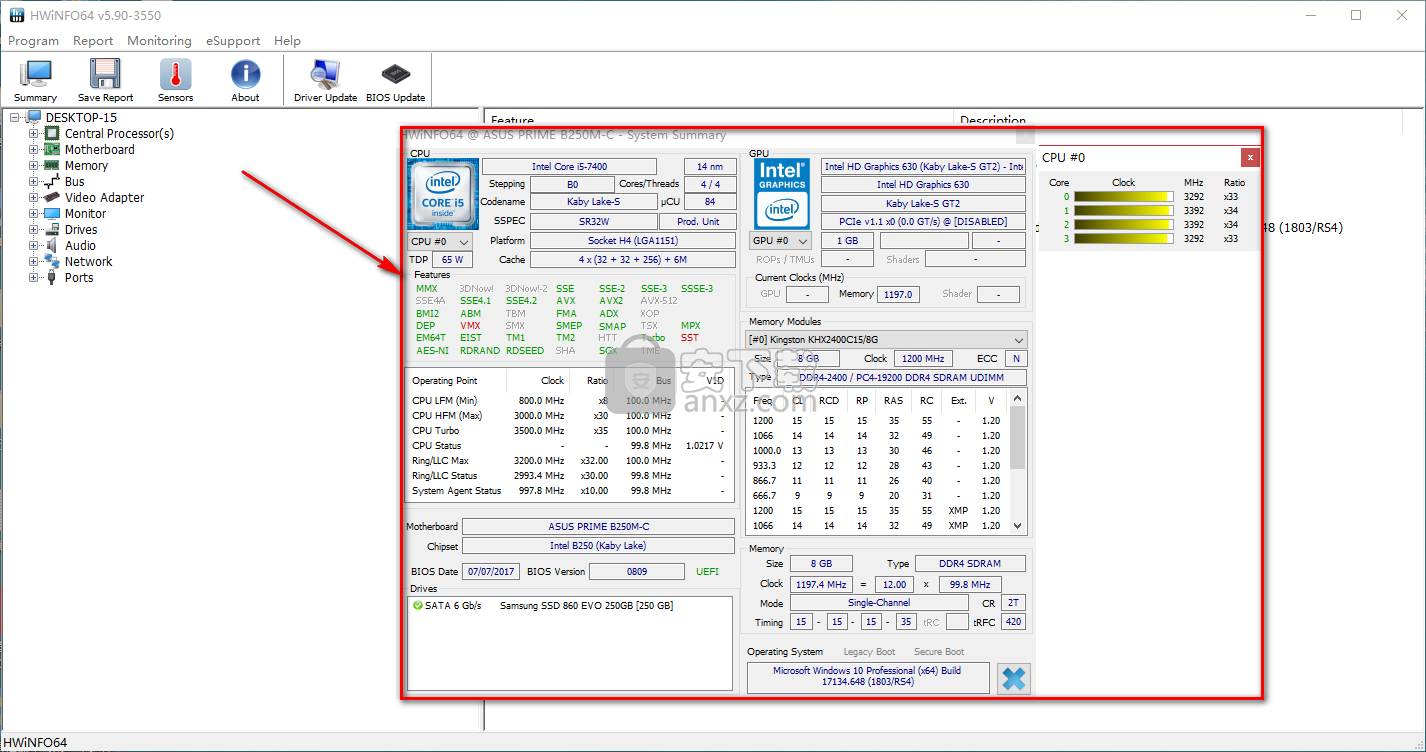Collapse the DESKTOP-15 root node

point(15,117)
